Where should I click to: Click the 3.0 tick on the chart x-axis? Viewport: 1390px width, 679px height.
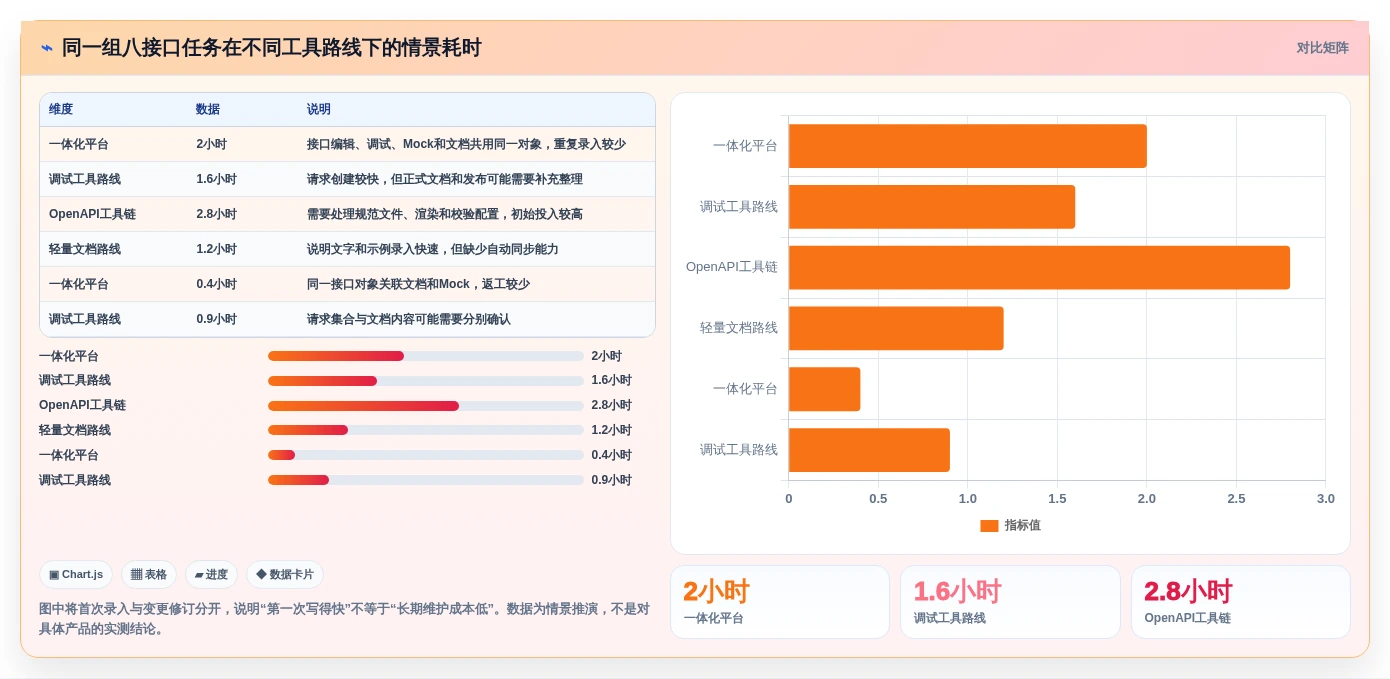pos(1325,499)
